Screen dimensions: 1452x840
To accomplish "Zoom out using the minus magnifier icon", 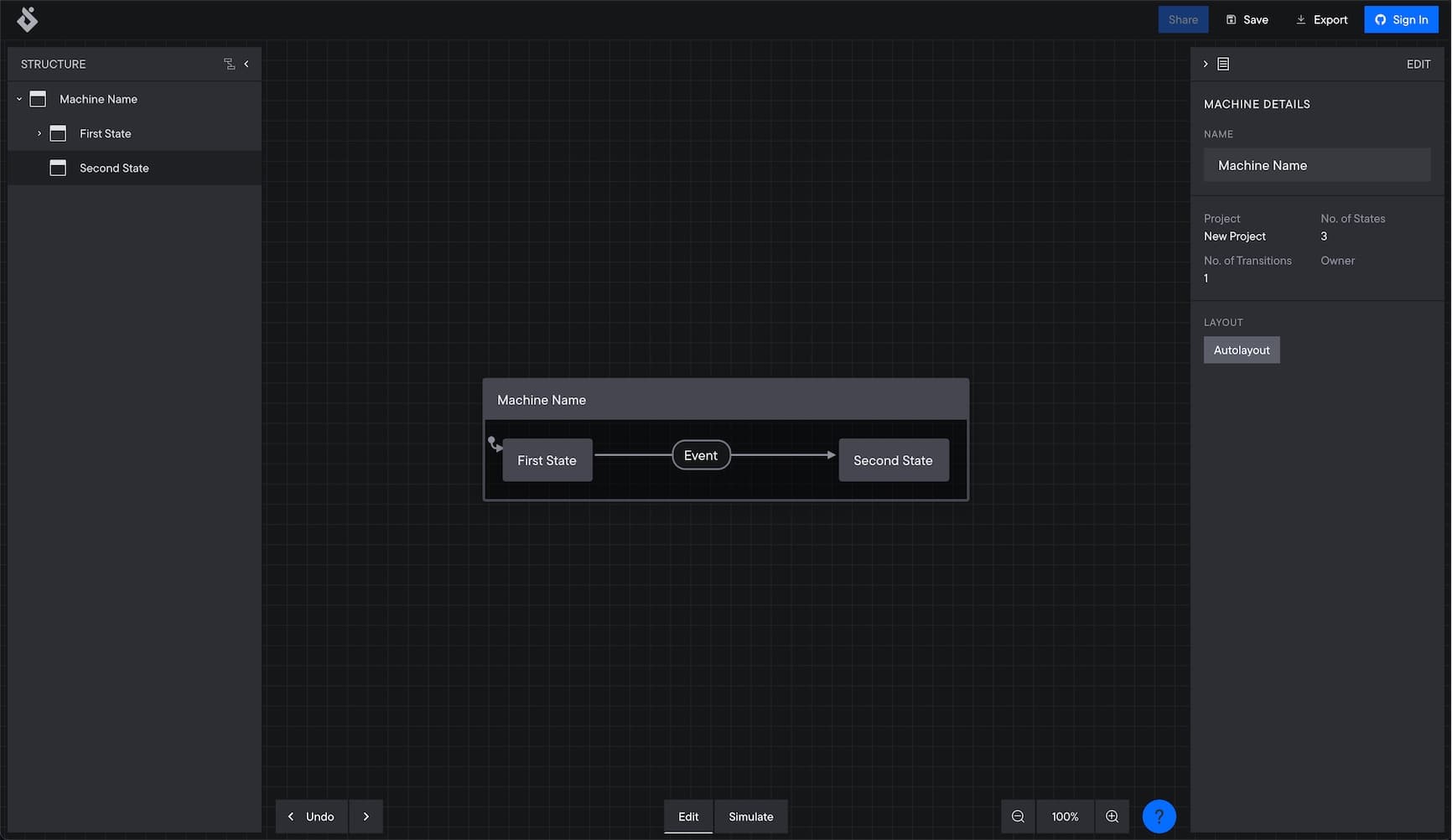I will click(x=1017, y=816).
